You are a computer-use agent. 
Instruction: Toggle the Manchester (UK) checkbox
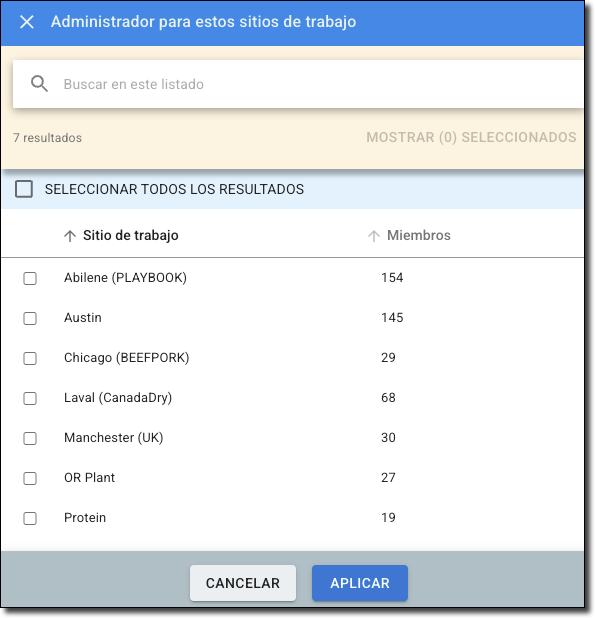coord(30,438)
